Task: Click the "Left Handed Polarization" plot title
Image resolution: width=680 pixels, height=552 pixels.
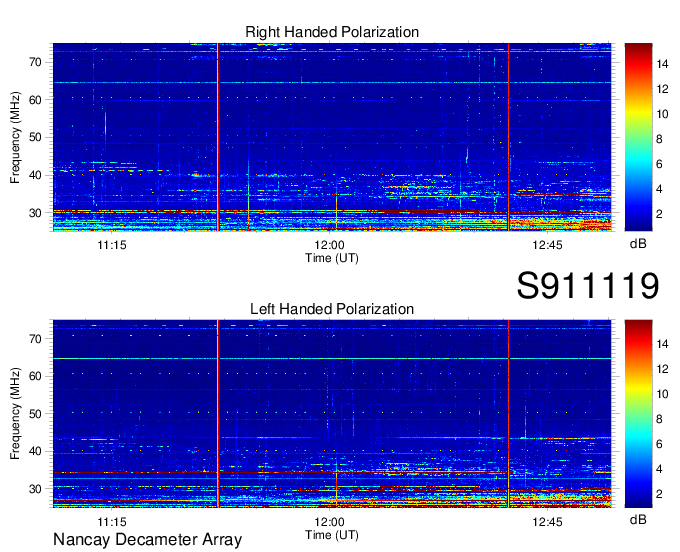Action: pyautogui.click(x=332, y=309)
